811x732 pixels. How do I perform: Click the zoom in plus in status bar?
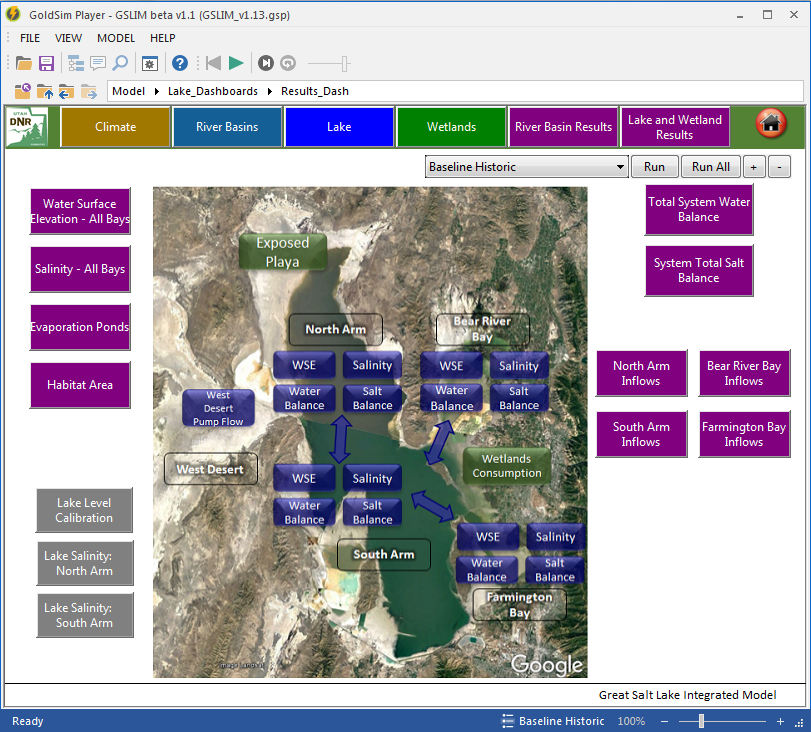click(x=780, y=721)
